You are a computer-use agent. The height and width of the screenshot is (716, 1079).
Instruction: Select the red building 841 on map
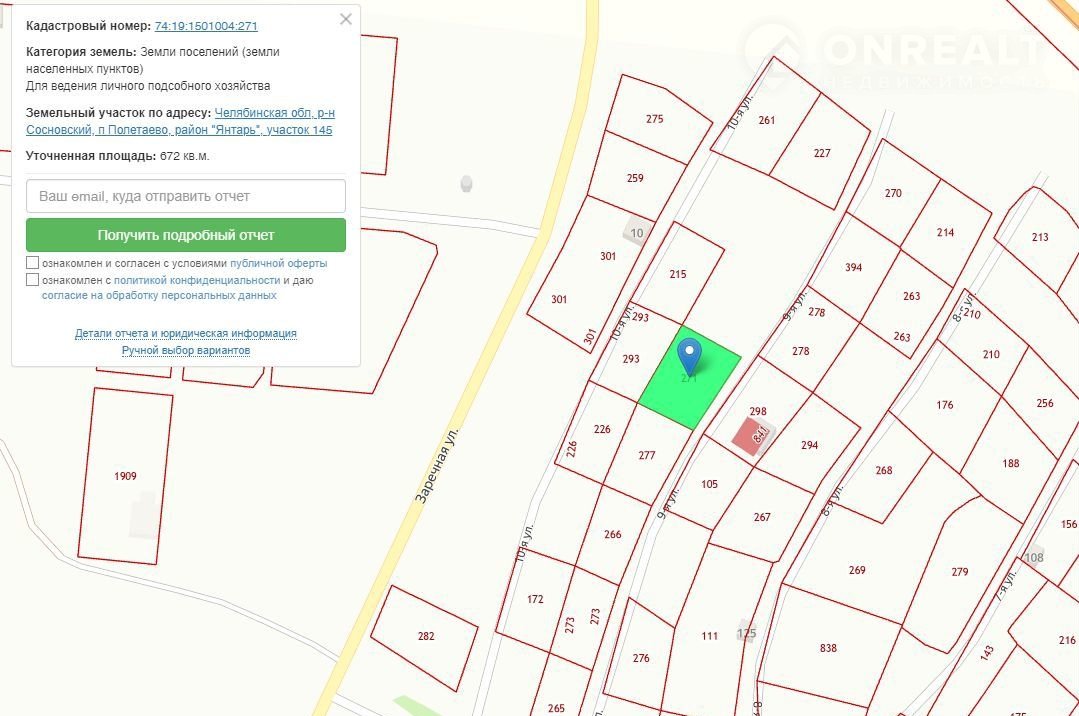[x=750, y=436]
